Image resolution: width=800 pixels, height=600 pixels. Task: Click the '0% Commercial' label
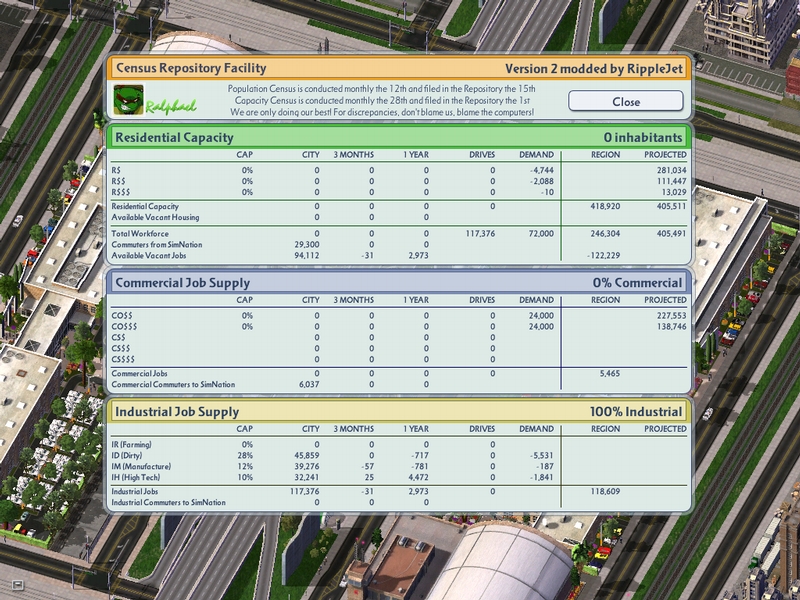(637, 283)
